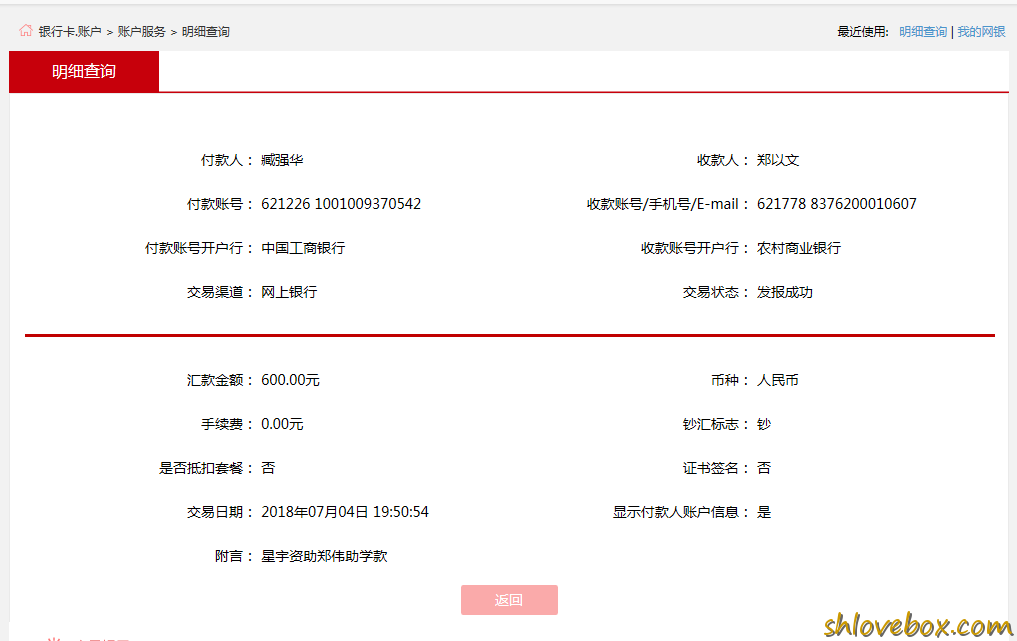The width and height of the screenshot is (1017, 641).
Task: Click the home icon in breadcrumb
Action: [x=25, y=30]
